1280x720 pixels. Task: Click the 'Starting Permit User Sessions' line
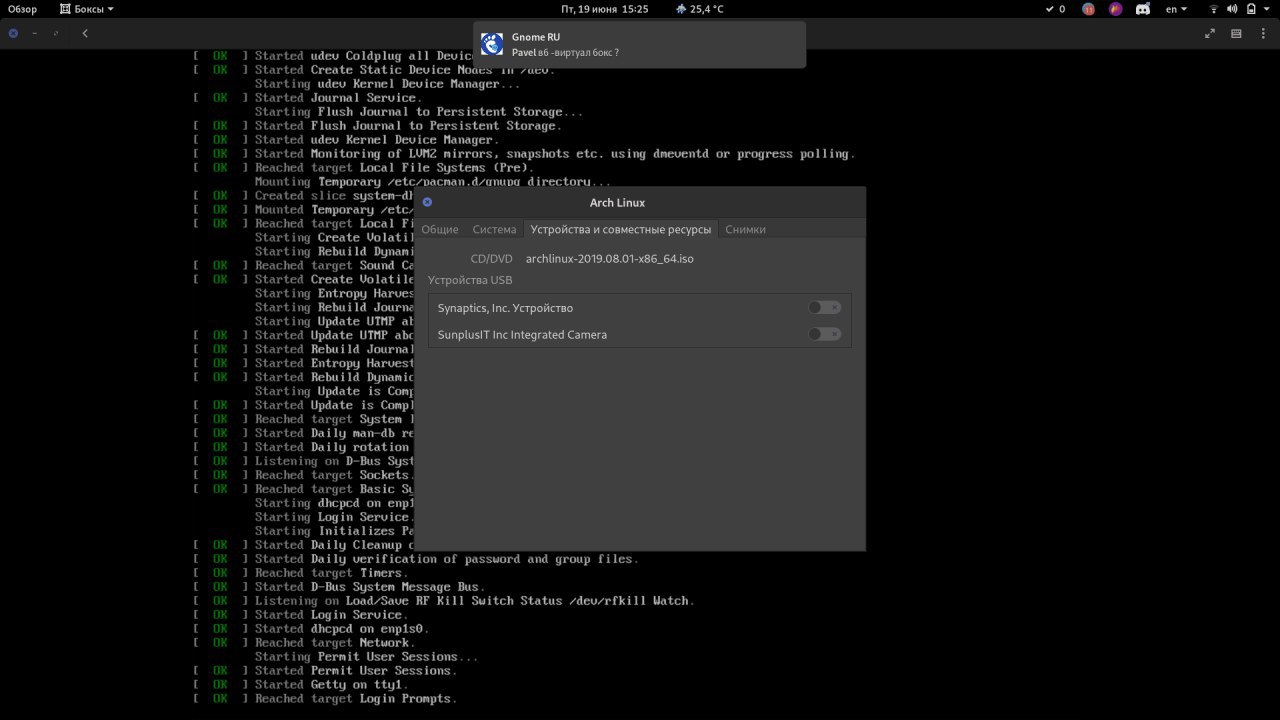367,657
